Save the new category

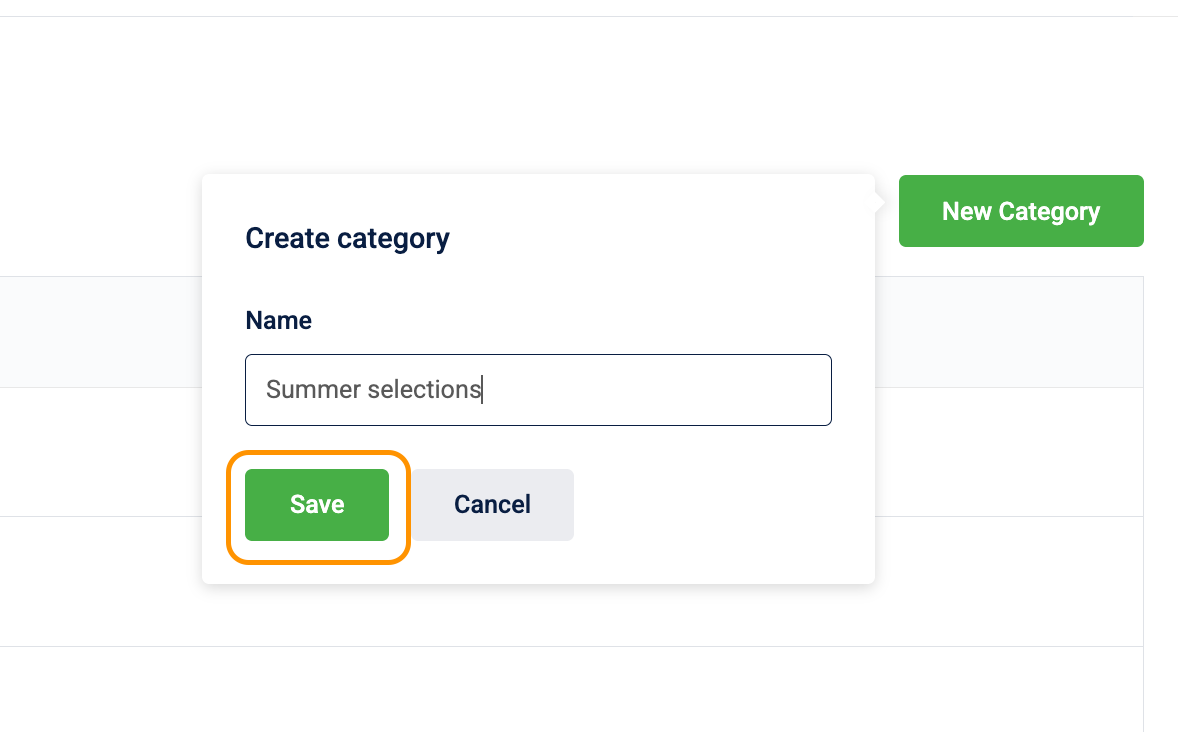(x=316, y=504)
